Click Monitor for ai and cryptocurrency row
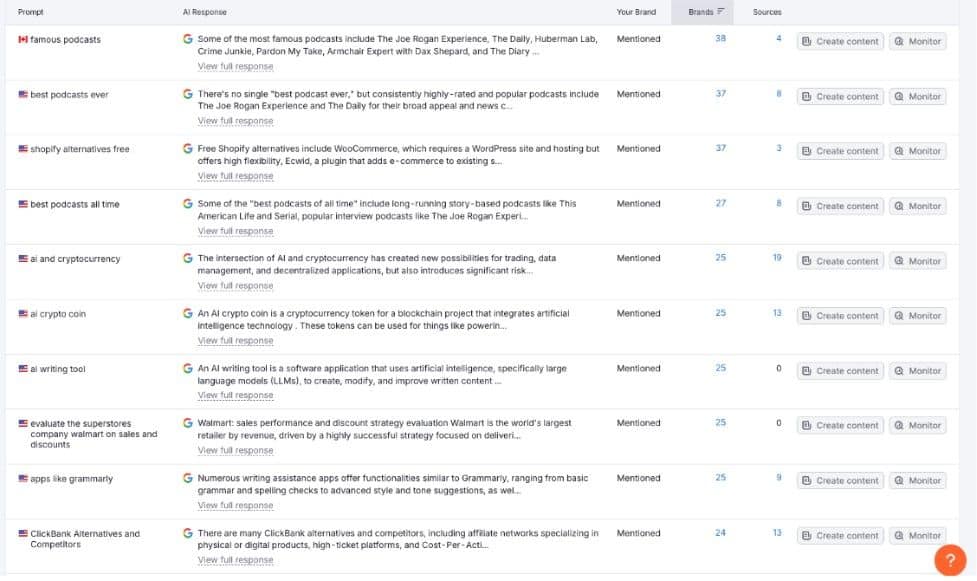Image resolution: width=977 pixels, height=581 pixels. click(918, 261)
